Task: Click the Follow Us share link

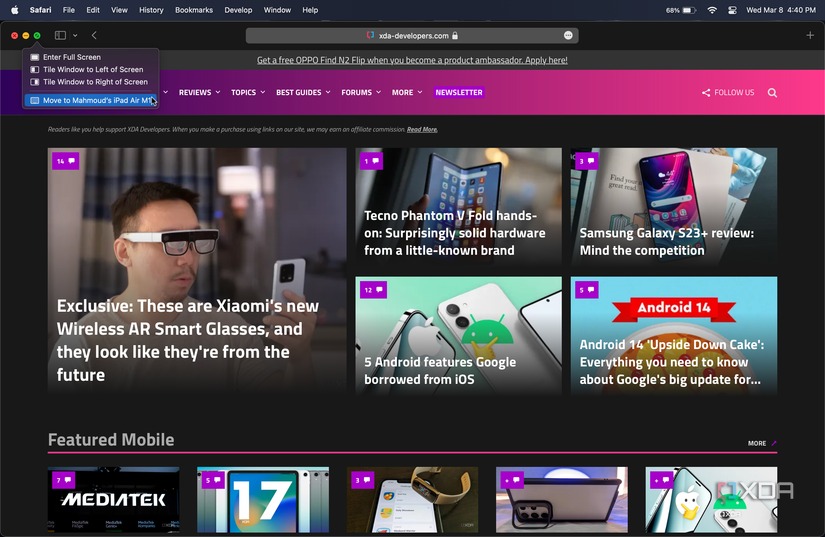Action: pyautogui.click(x=728, y=93)
